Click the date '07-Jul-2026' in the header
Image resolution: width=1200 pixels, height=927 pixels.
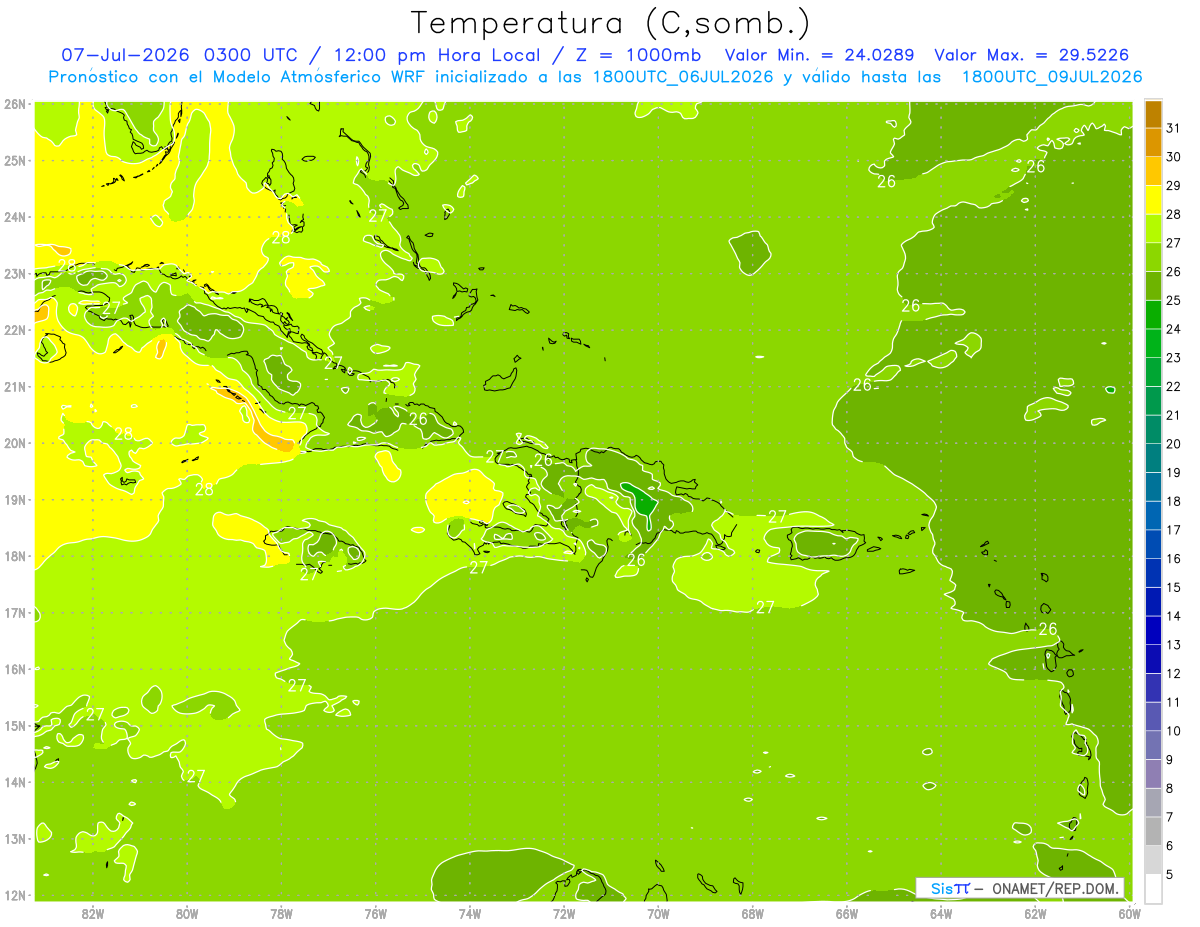(127, 55)
